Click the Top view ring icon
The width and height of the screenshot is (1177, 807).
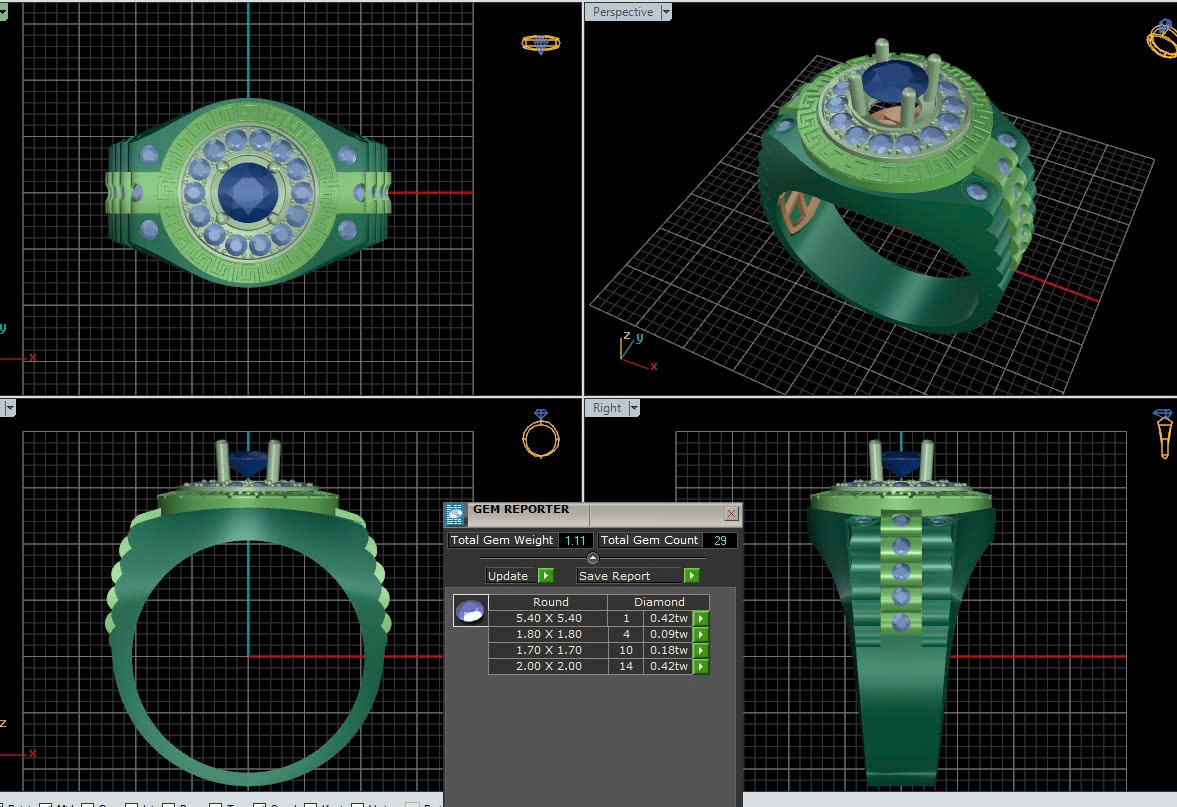pos(541,43)
